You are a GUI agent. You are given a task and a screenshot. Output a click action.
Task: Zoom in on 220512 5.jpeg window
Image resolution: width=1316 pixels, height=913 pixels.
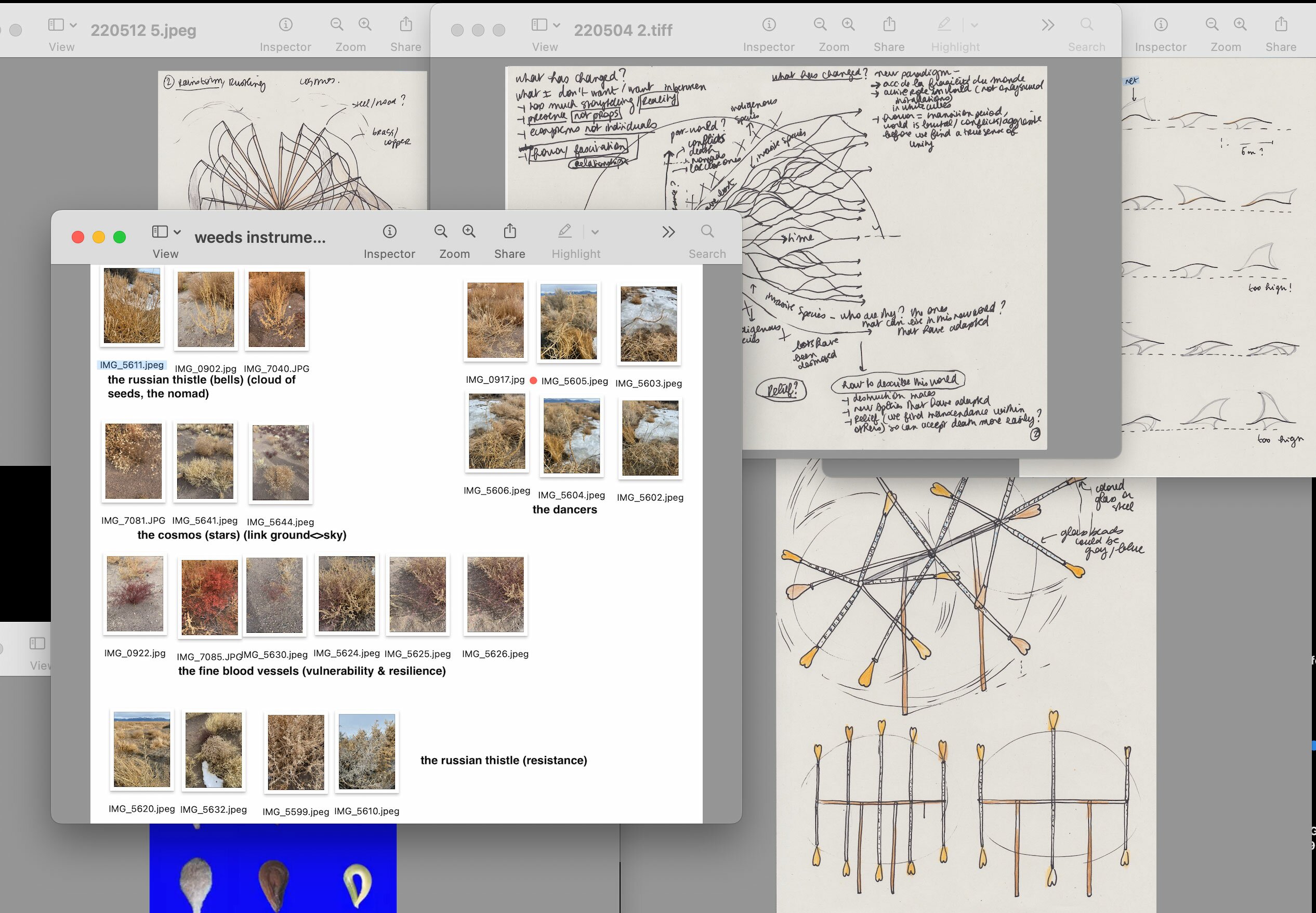point(365,24)
